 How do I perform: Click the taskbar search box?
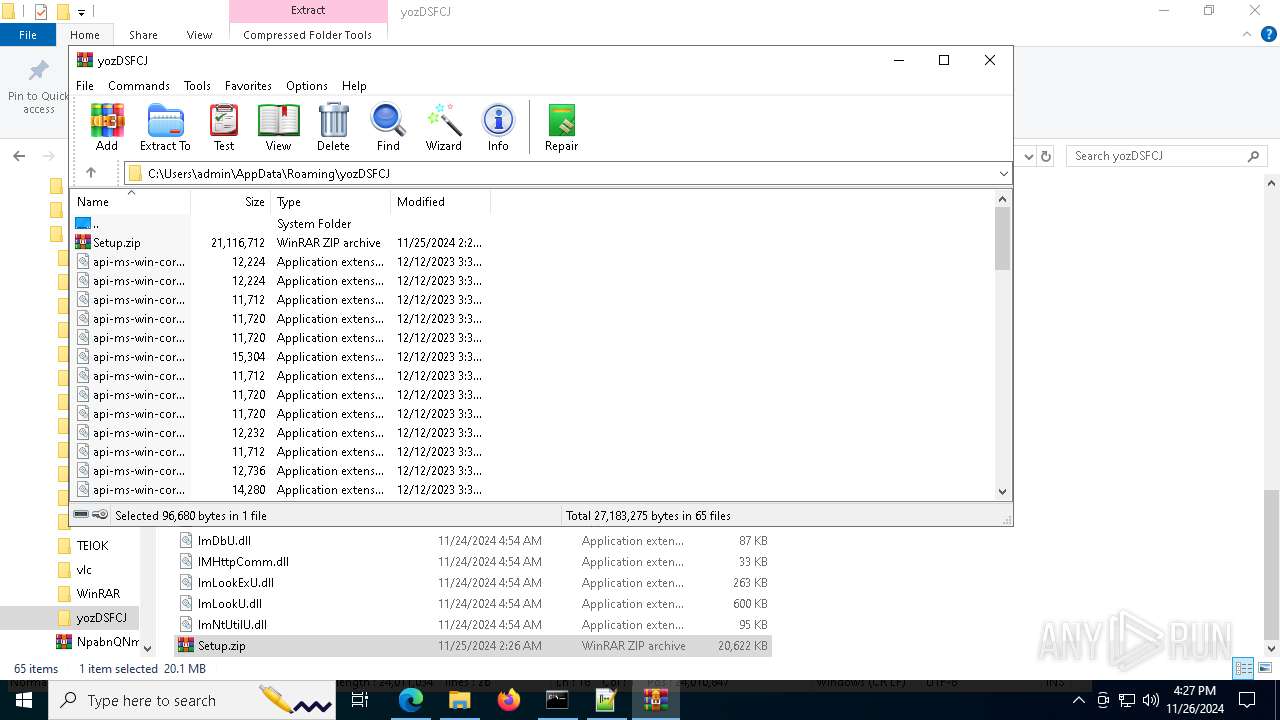point(190,700)
